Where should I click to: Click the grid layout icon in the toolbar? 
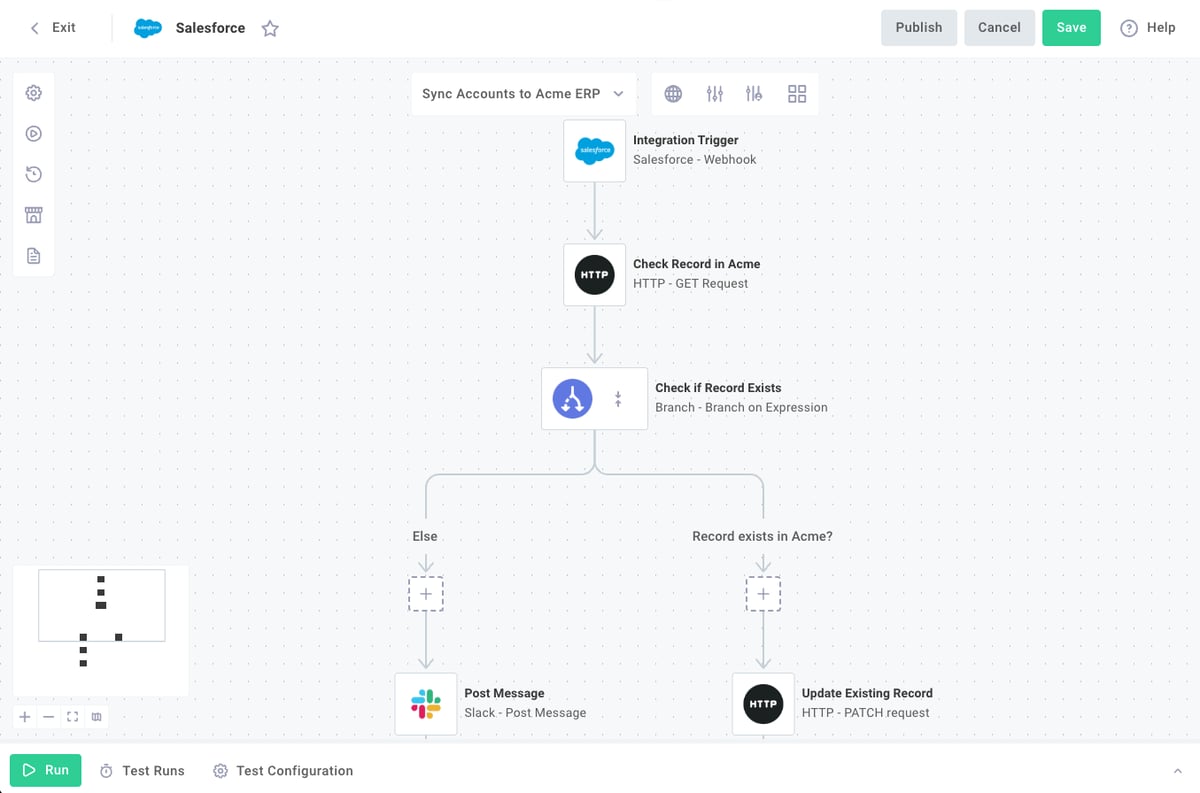796,93
